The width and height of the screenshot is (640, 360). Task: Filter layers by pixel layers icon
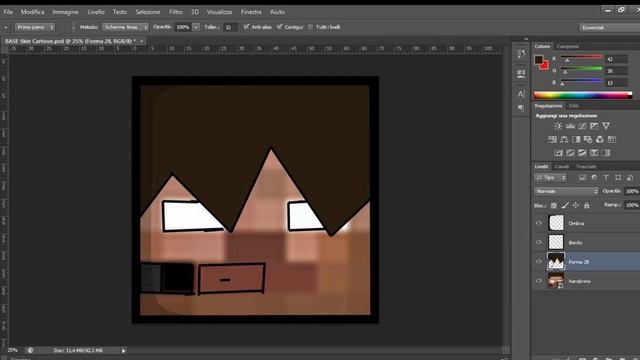(x=582, y=178)
